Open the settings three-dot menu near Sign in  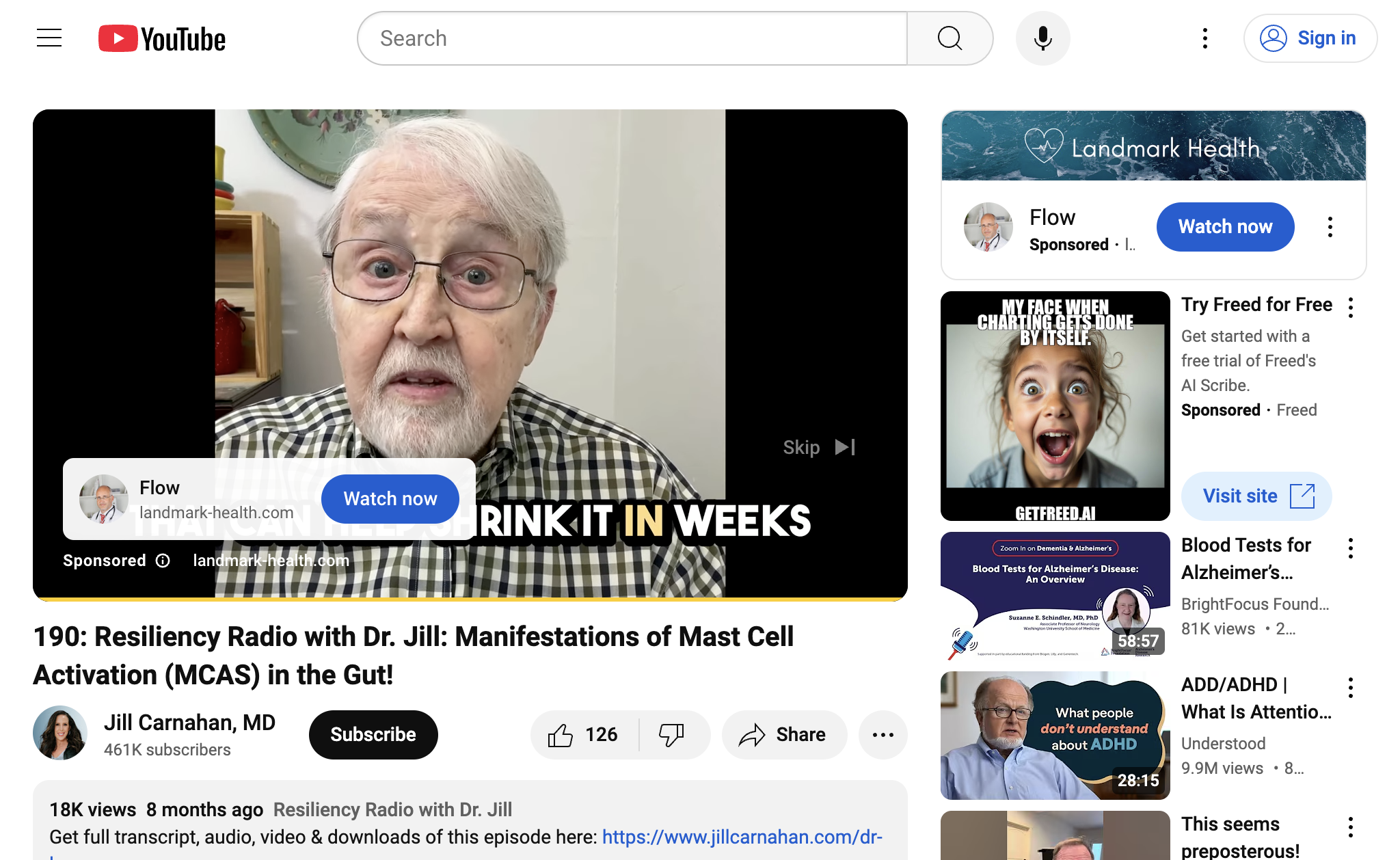click(1205, 38)
